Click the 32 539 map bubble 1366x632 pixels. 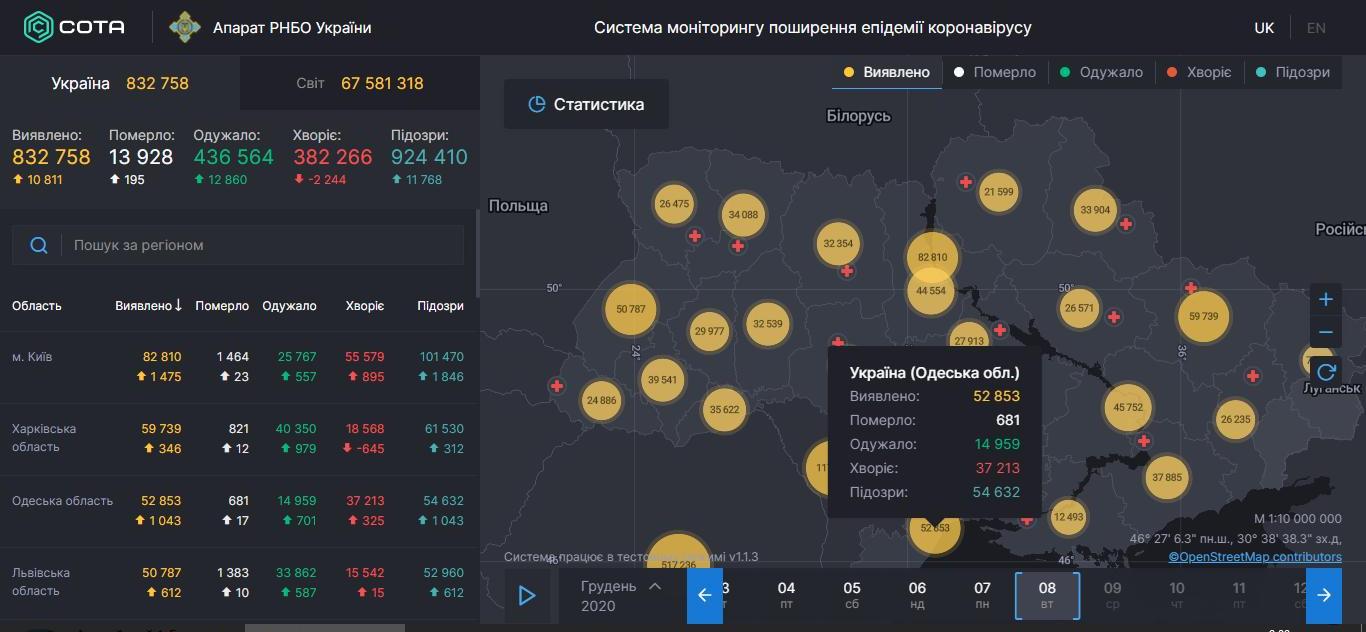768,323
